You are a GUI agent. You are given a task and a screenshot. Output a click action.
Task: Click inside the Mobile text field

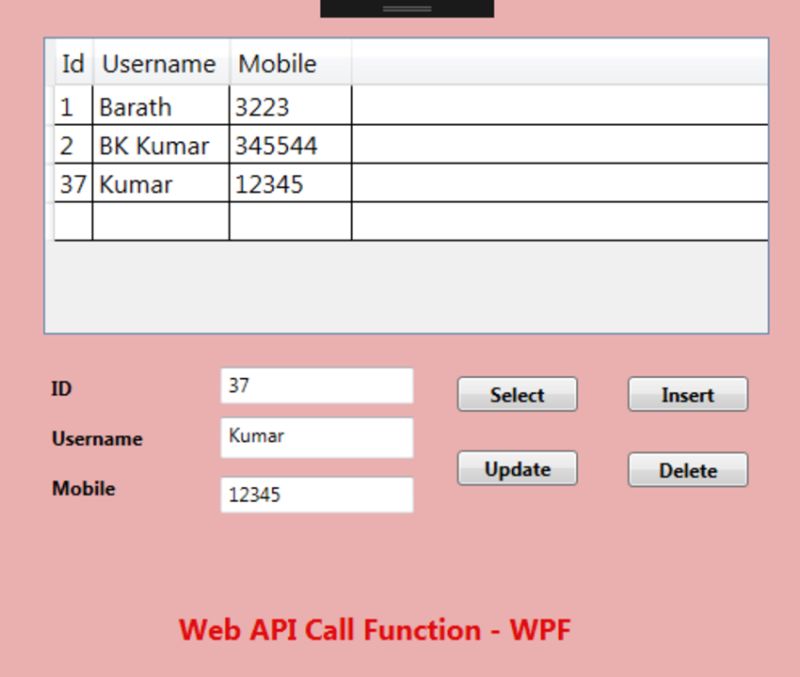pyautogui.click(x=316, y=493)
